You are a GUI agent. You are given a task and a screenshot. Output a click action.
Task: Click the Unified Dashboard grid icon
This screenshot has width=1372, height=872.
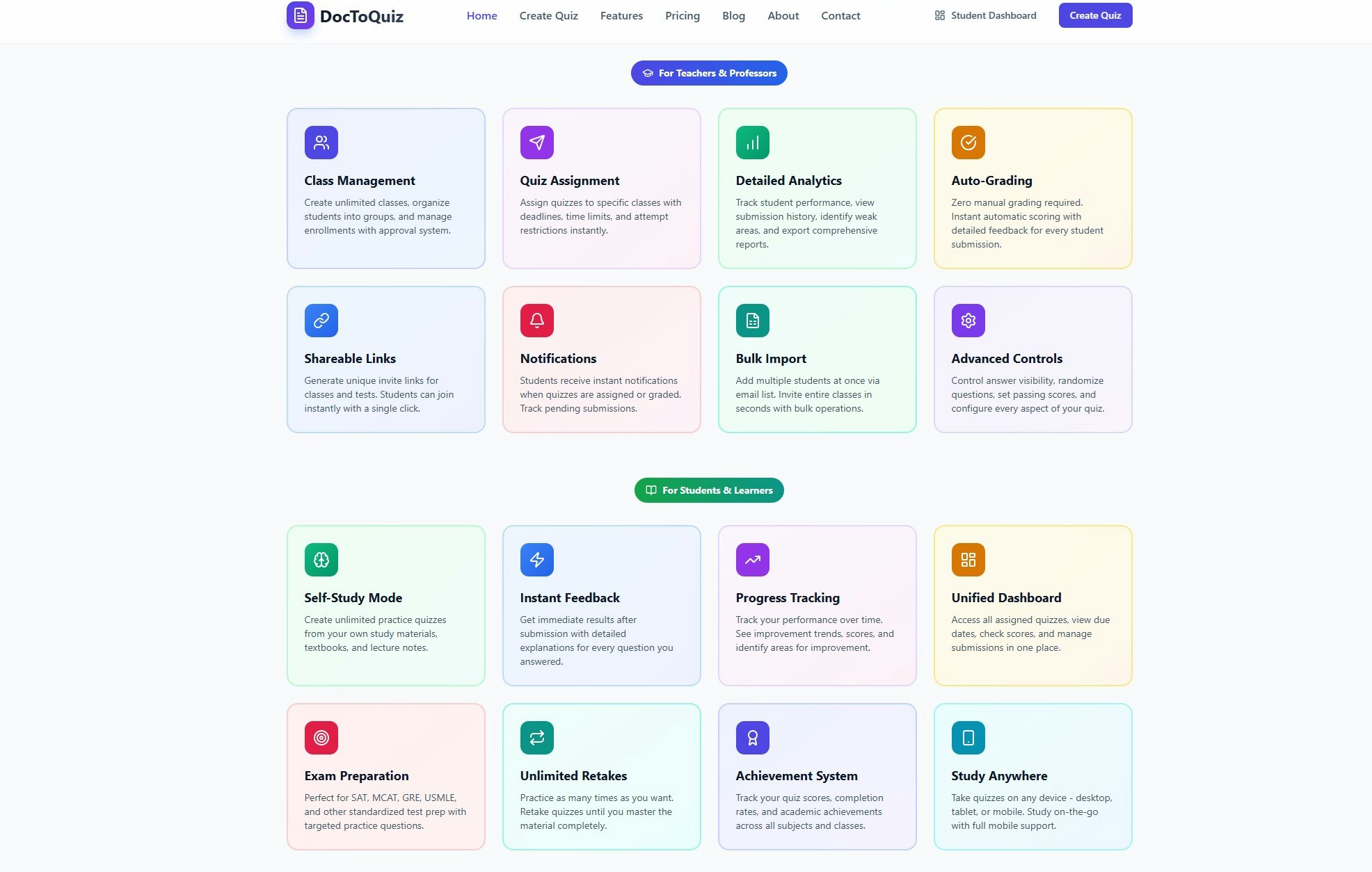pyautogui.click(x=968, y=559)
